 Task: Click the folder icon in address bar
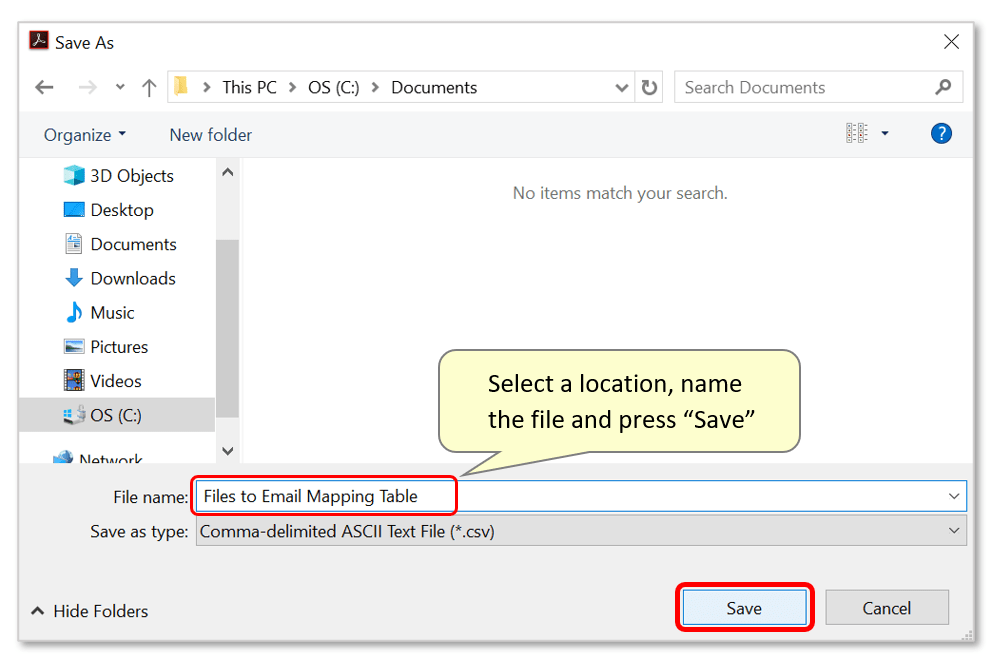click(181, 86)
